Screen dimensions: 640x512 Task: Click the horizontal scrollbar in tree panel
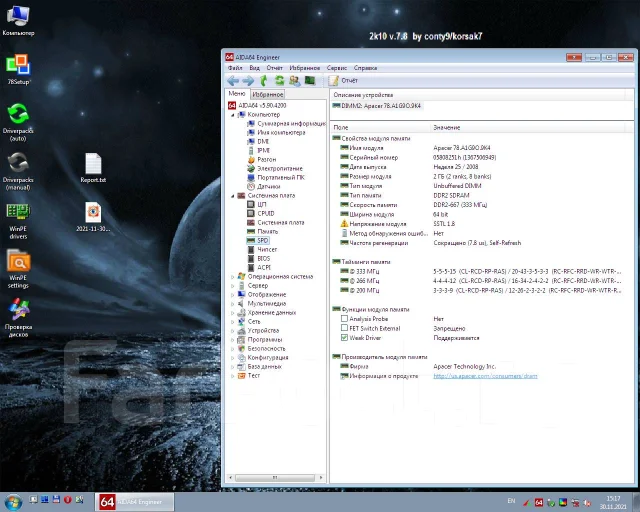click(x=275, y=477)
